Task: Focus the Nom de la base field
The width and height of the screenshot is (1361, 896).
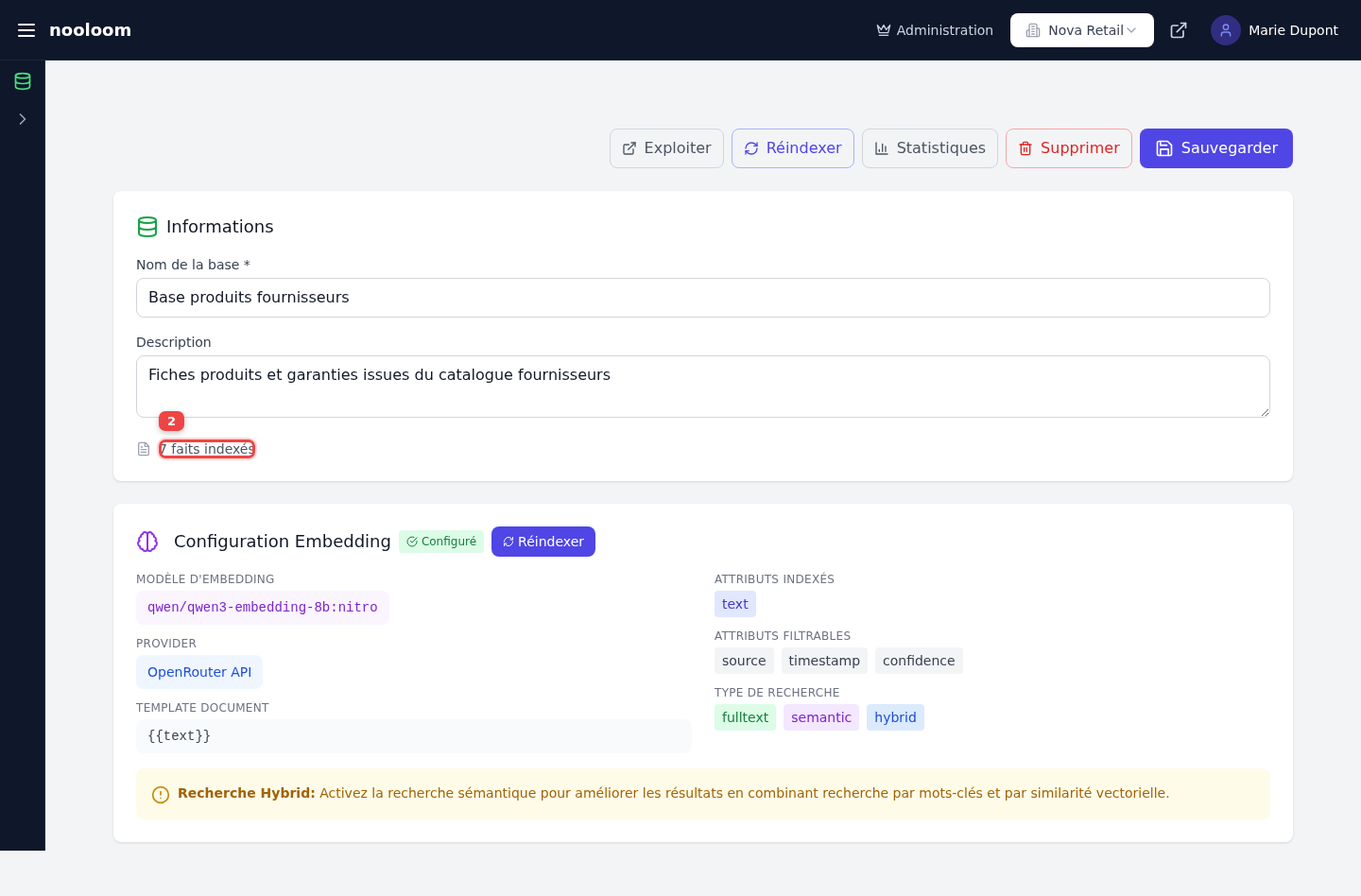Action: [x=702, y=298]
